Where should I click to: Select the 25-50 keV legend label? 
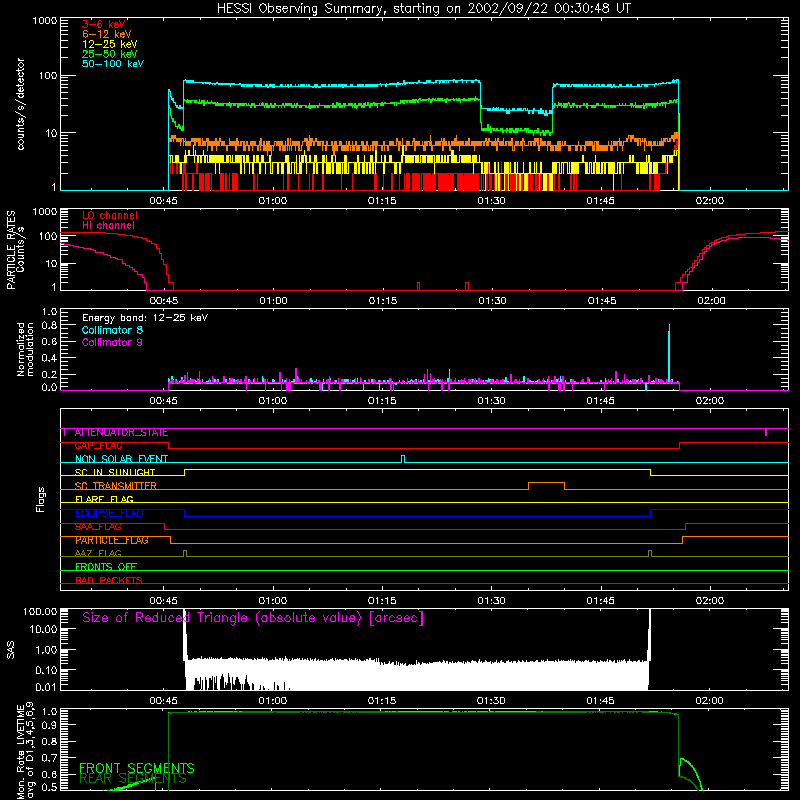tap(110, 54)
